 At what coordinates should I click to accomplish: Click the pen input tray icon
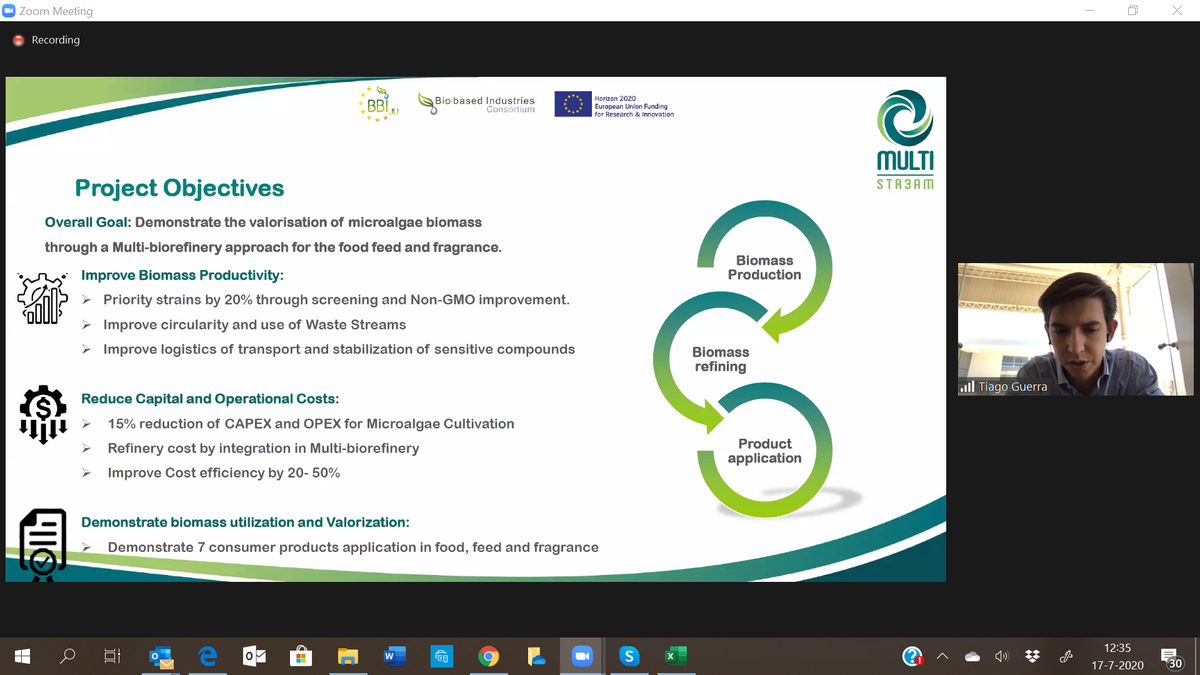(x=1066, y=656)
